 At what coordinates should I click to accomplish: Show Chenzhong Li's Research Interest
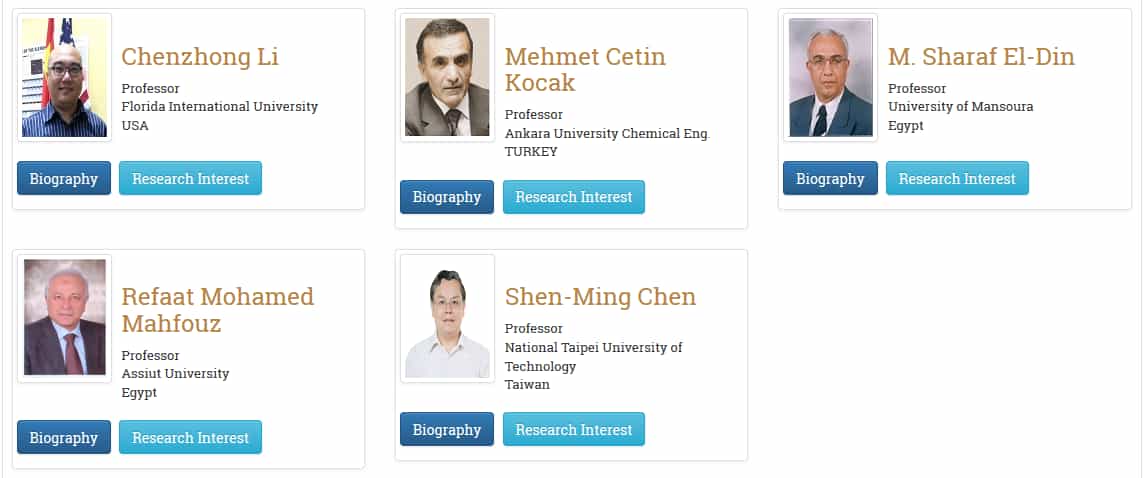pyautogui.click(x=190, y=179)
